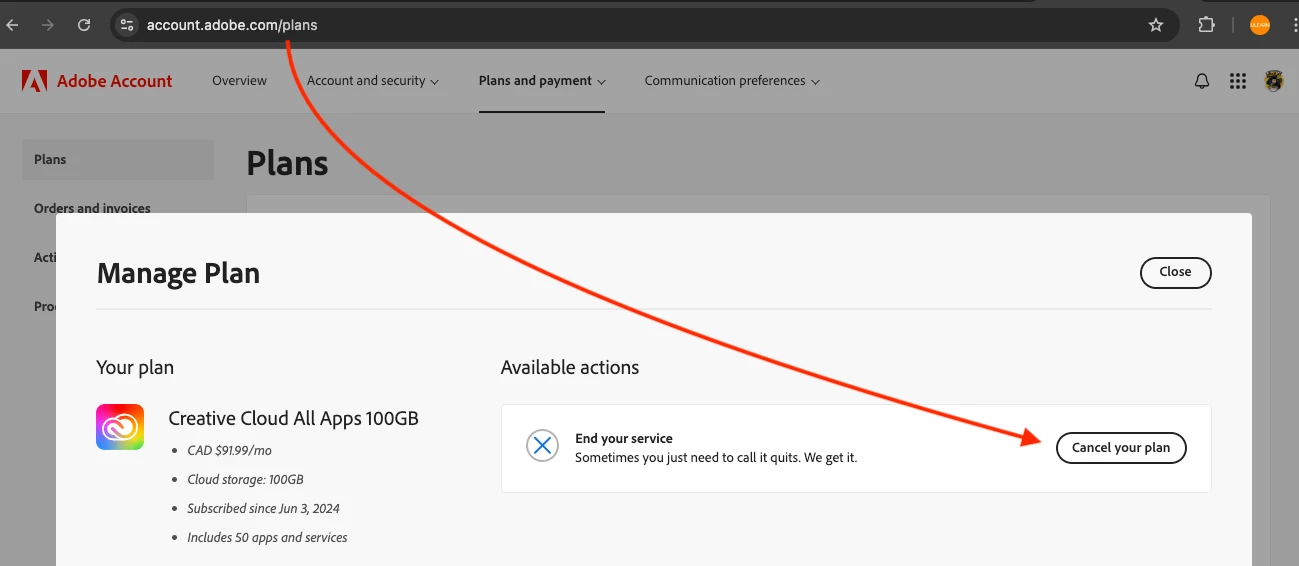The width and height of the screenshot is (1299, 566).
Task: Open Orders and invoices in the sidebar
Action: pyautogui.click(x=92, y=208)
